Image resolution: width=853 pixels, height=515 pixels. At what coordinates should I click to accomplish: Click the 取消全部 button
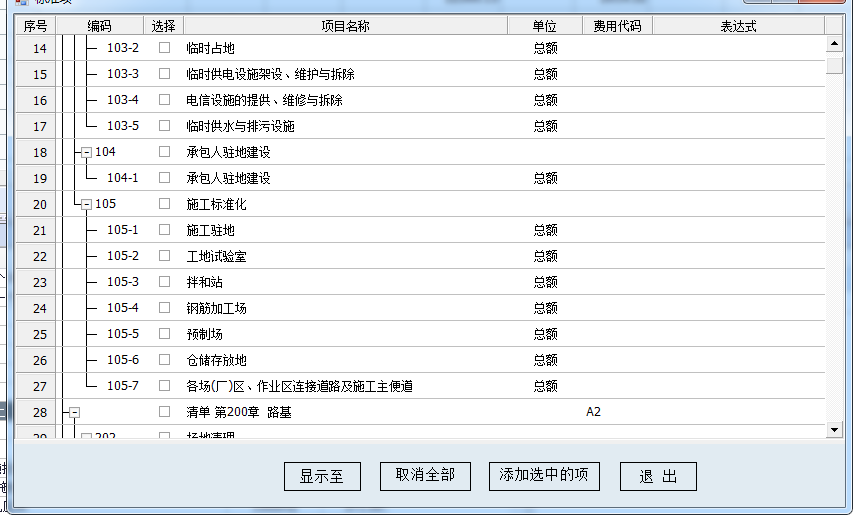(x=425, y=476)
